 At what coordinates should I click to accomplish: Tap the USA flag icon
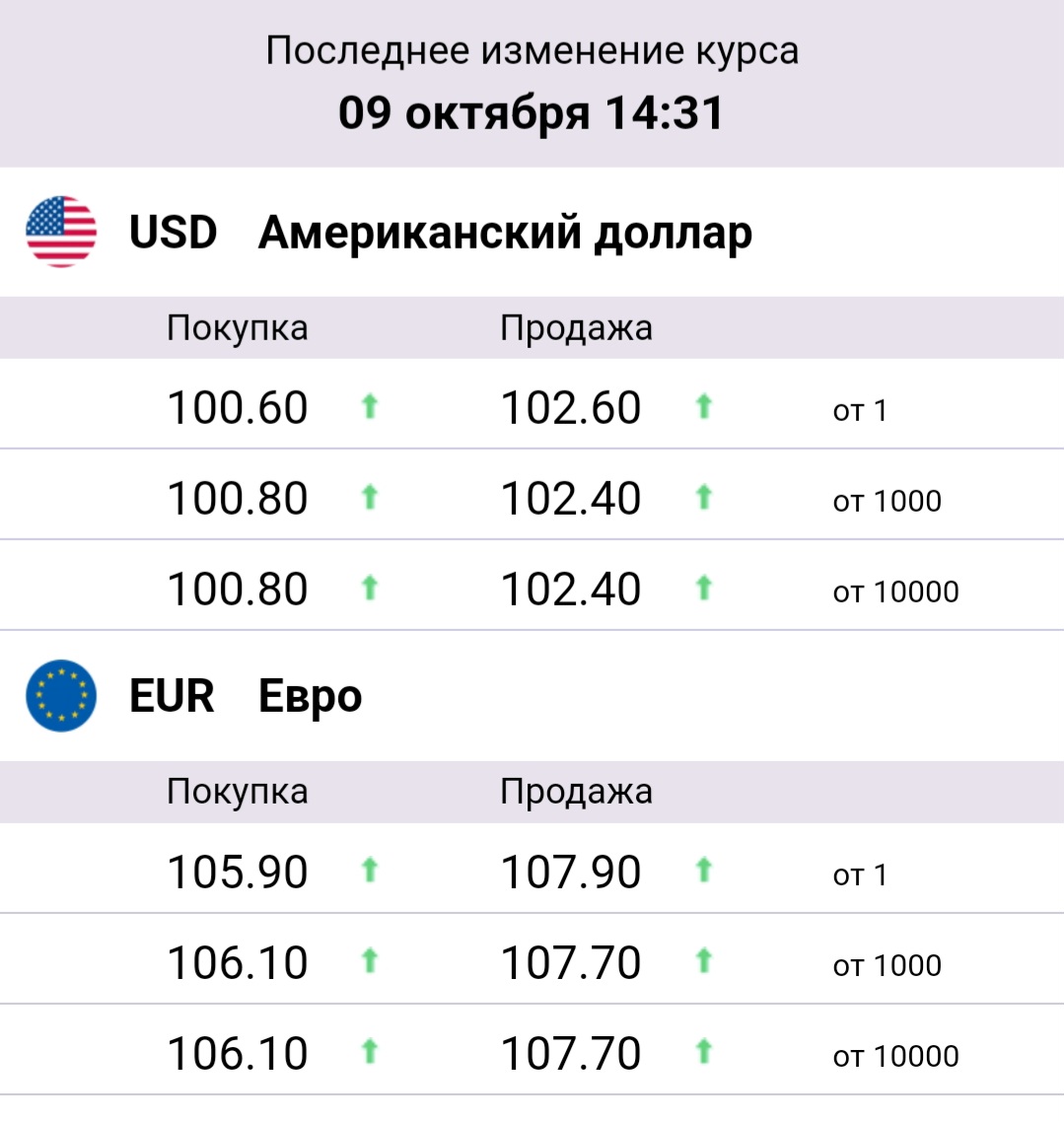coord(61,232)
